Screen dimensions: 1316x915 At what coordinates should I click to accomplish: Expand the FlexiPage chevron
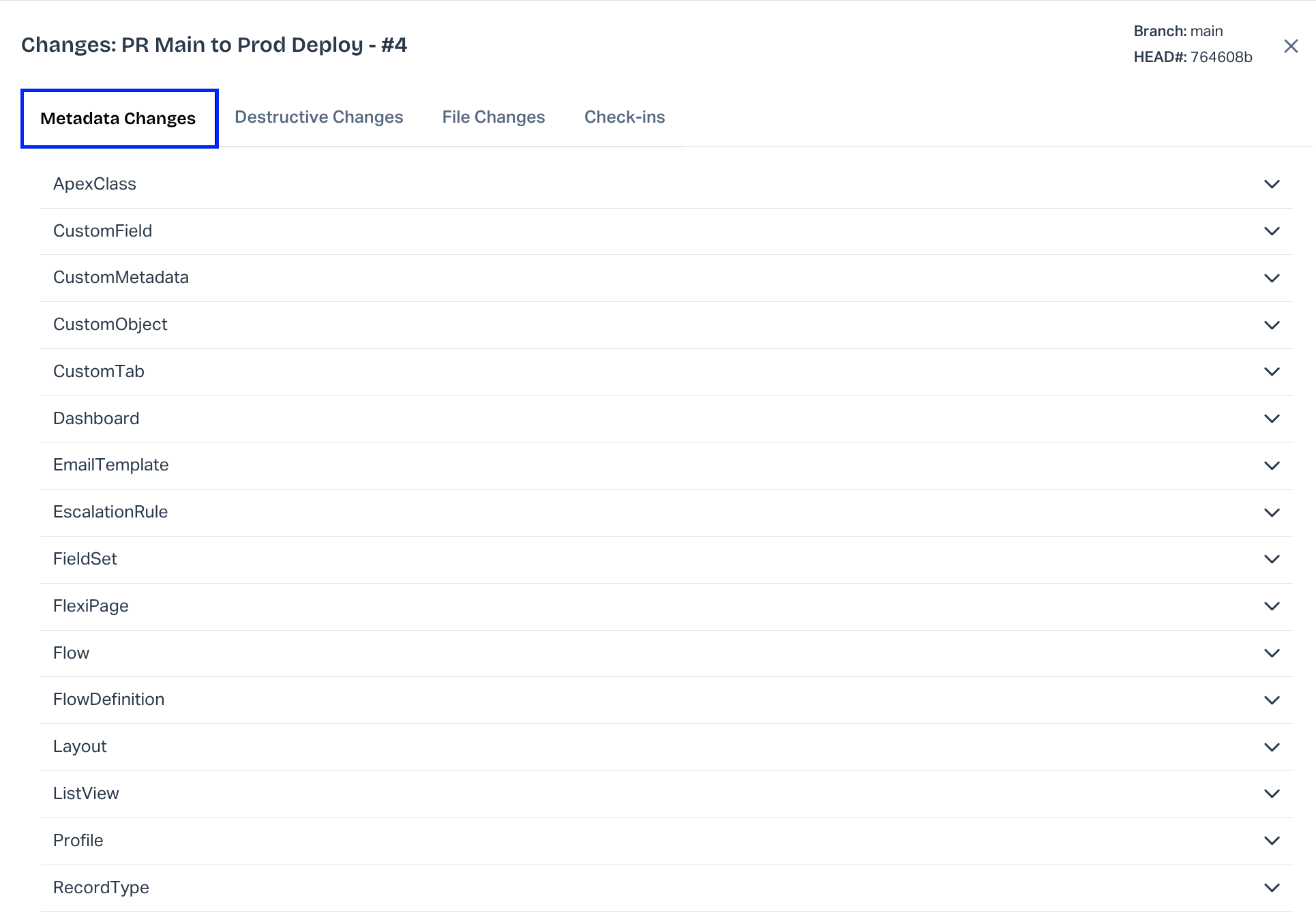coord(1272,606)
